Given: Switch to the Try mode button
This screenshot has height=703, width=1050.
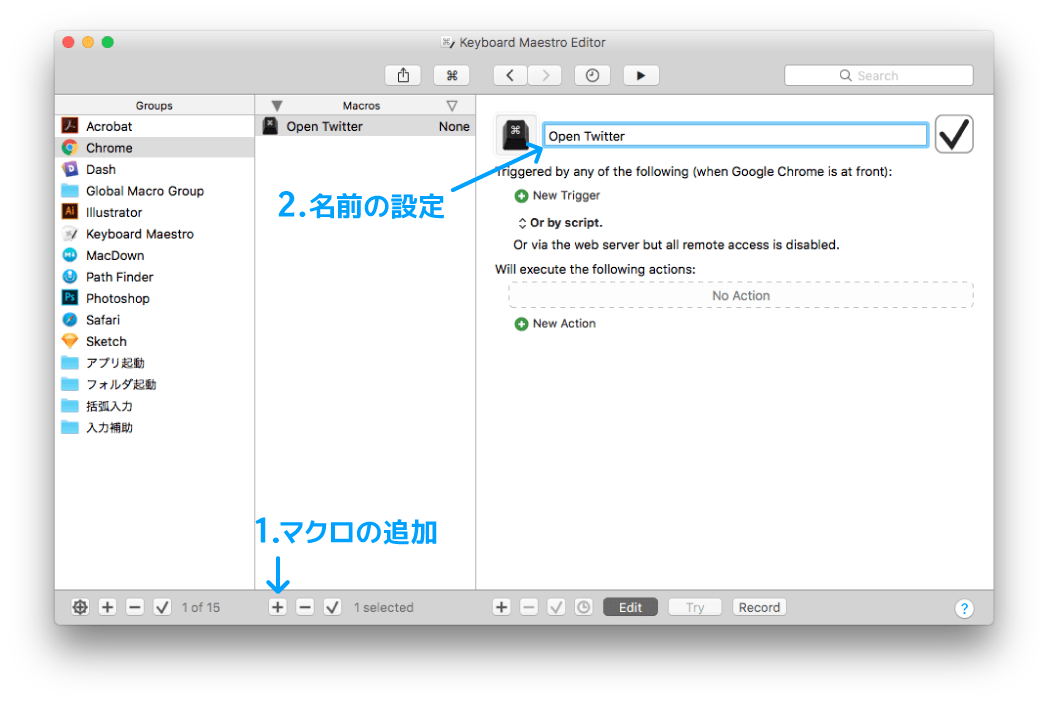Looking at the screenshot, I should point(694,606).
